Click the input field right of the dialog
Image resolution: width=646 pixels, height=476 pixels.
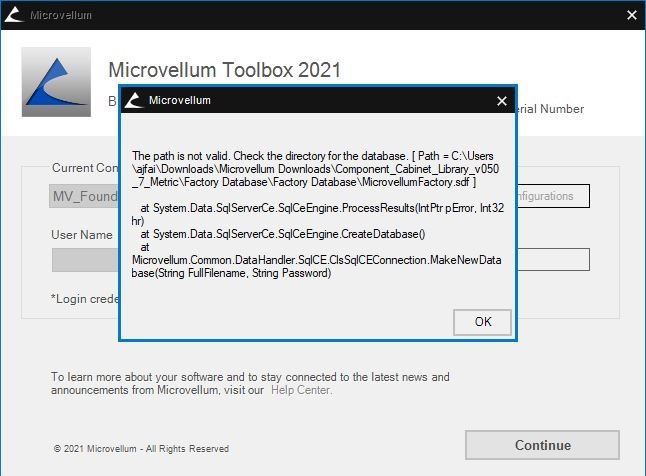[553, 260]
